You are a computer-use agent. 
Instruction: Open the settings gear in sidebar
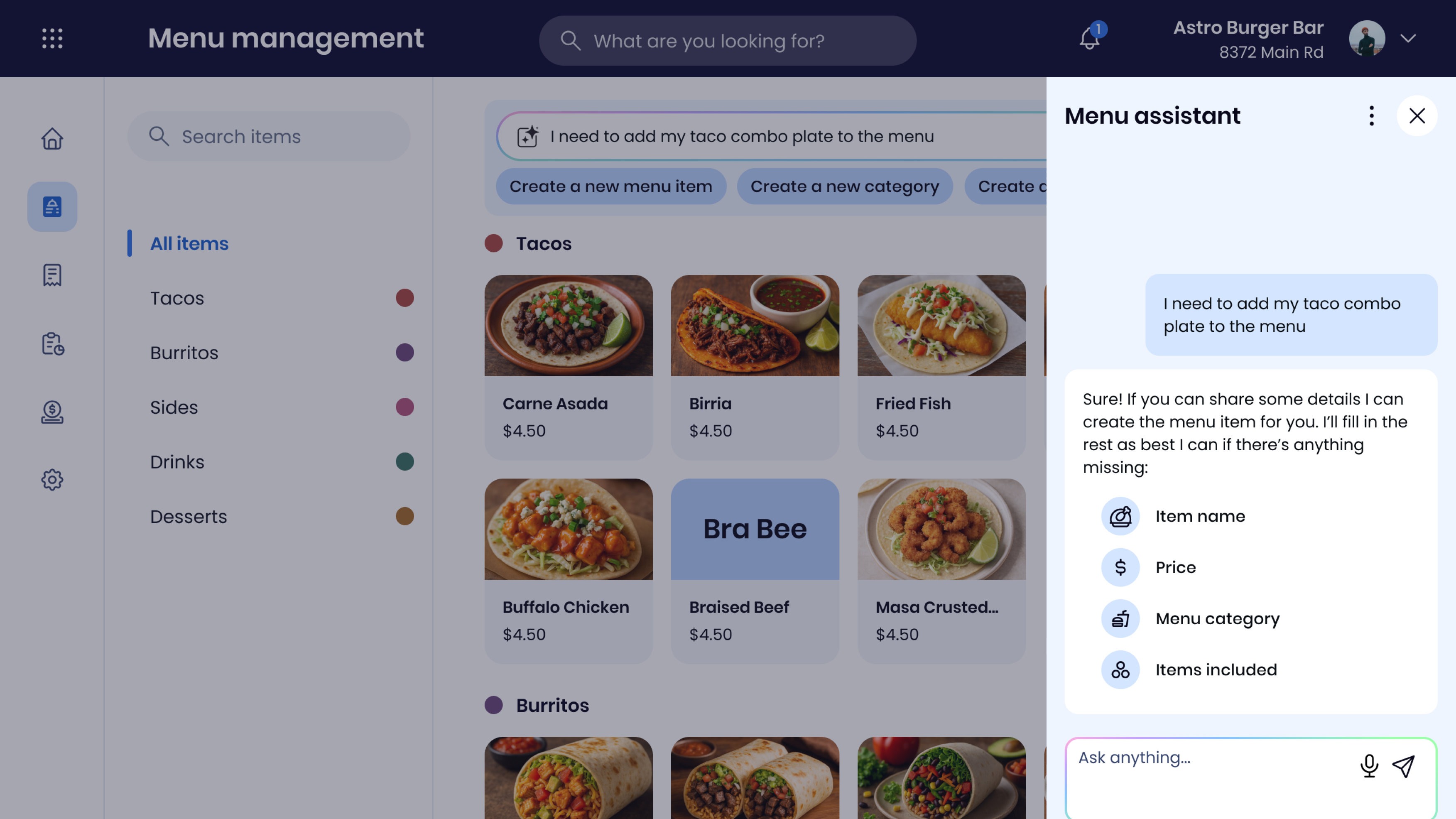pos(52,480)
